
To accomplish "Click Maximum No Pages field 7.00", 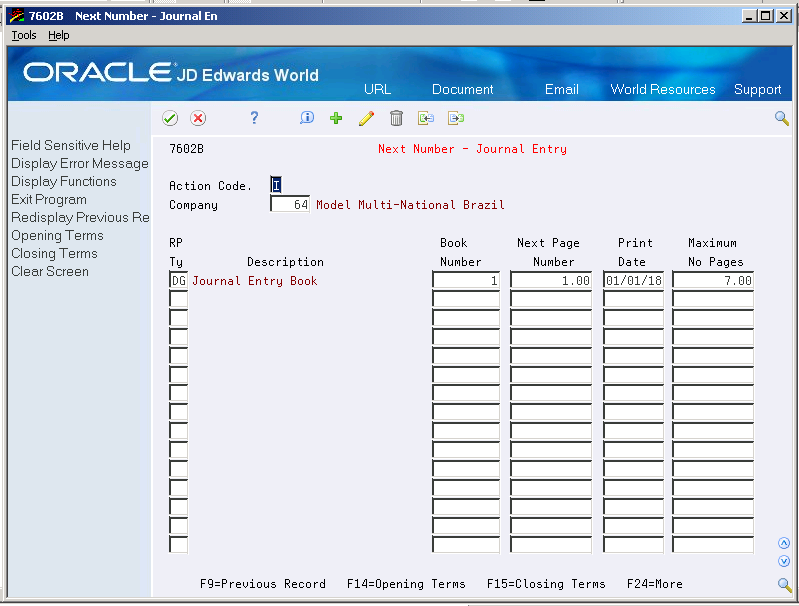I will tap(713, 280).
